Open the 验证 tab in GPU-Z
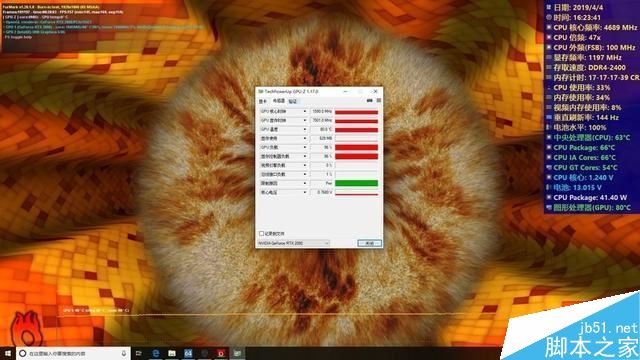This screenshot has height=360, width=640. 293,101
